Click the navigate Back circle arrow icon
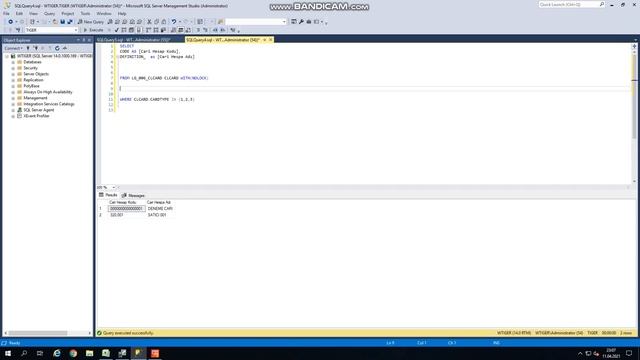Image resolution: width=640 pixels, height=360 pixels. click(10, 22)
